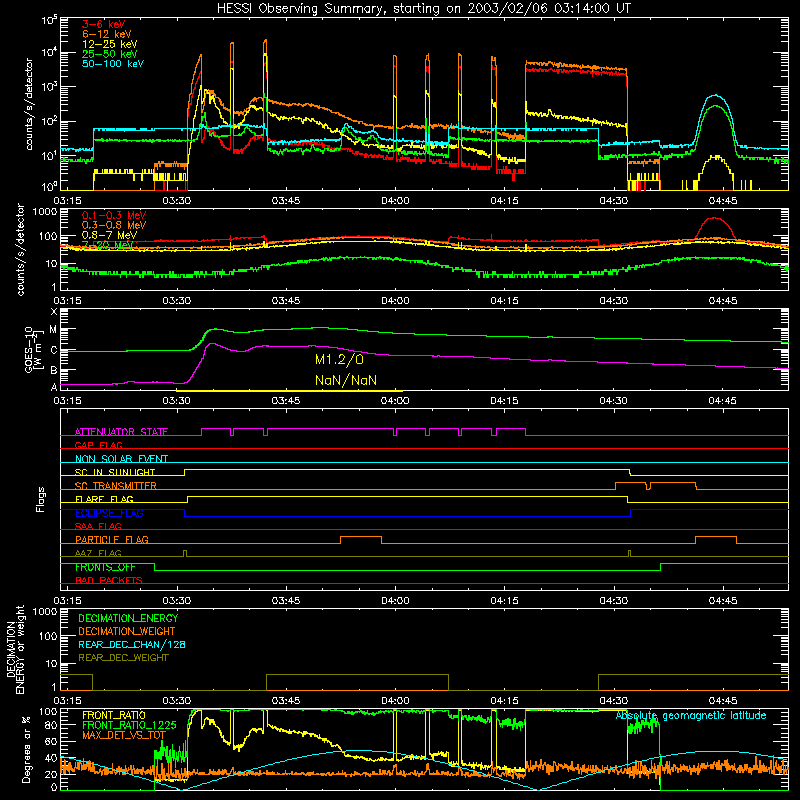Select the GAP_FLAG label

(98, 445)
